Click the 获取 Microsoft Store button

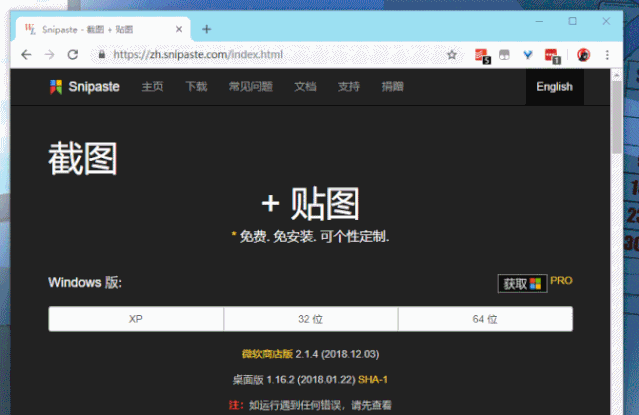point(522,283)
